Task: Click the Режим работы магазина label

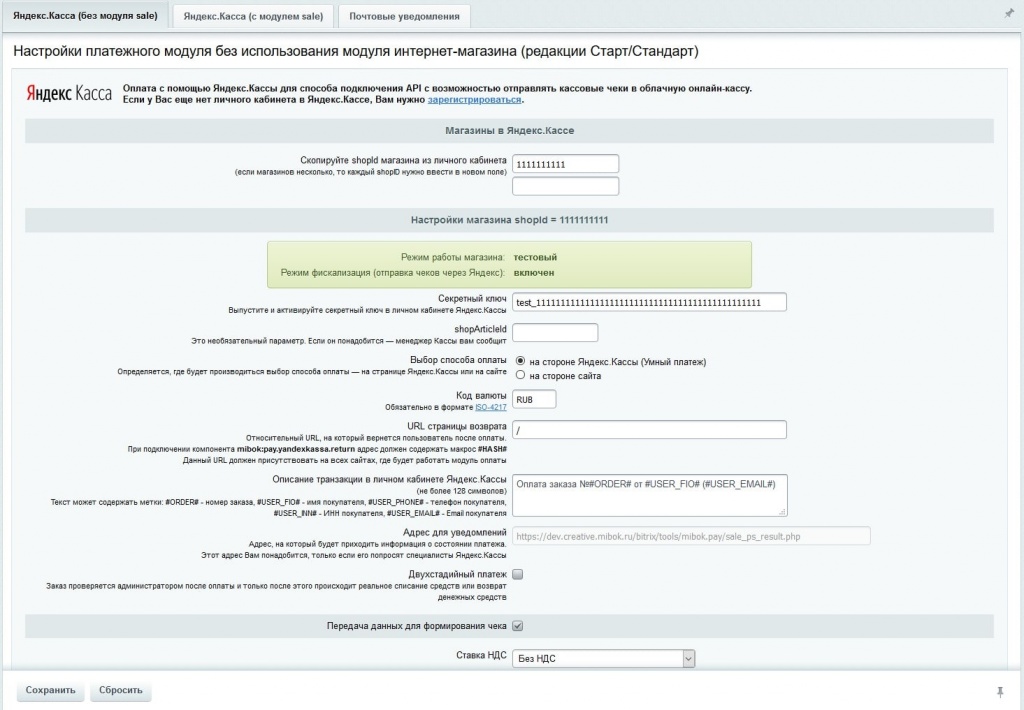Action: [x=453, y=257]
